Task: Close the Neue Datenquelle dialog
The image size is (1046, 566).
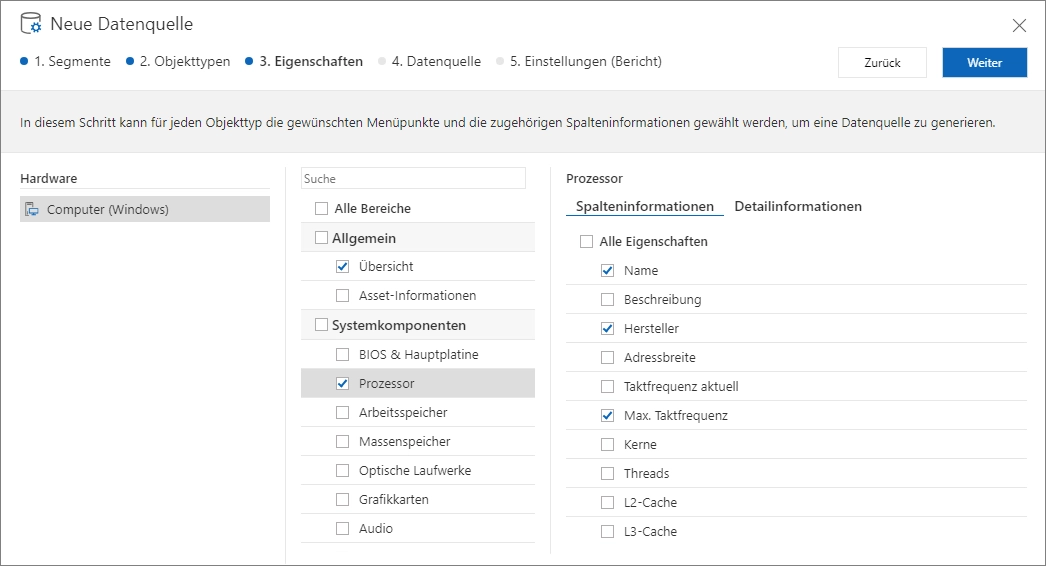Action: coord(1019,25)
